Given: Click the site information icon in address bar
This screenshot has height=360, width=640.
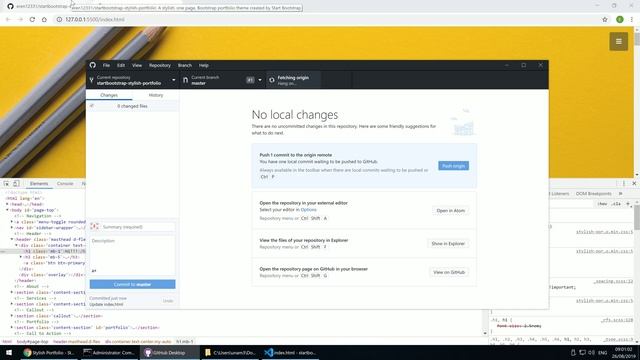Looking at the screenshot, I should [59, 19].
